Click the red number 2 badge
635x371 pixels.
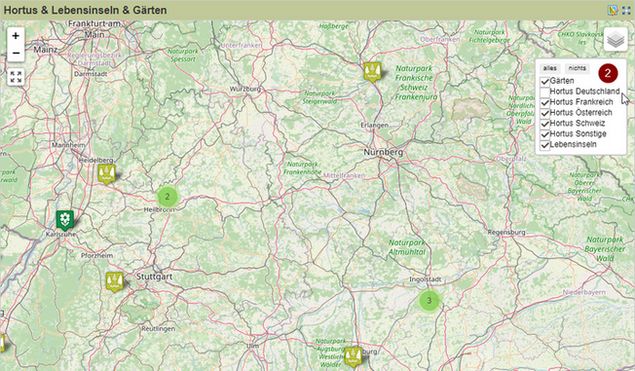(x=607, y=73)
